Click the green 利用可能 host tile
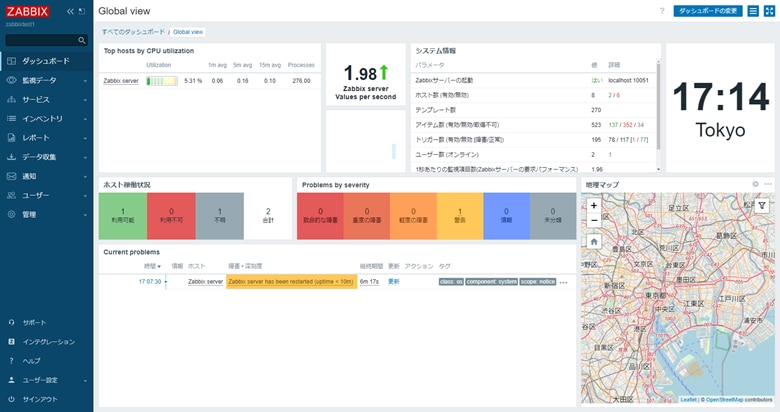 click(x=123, y=216)
